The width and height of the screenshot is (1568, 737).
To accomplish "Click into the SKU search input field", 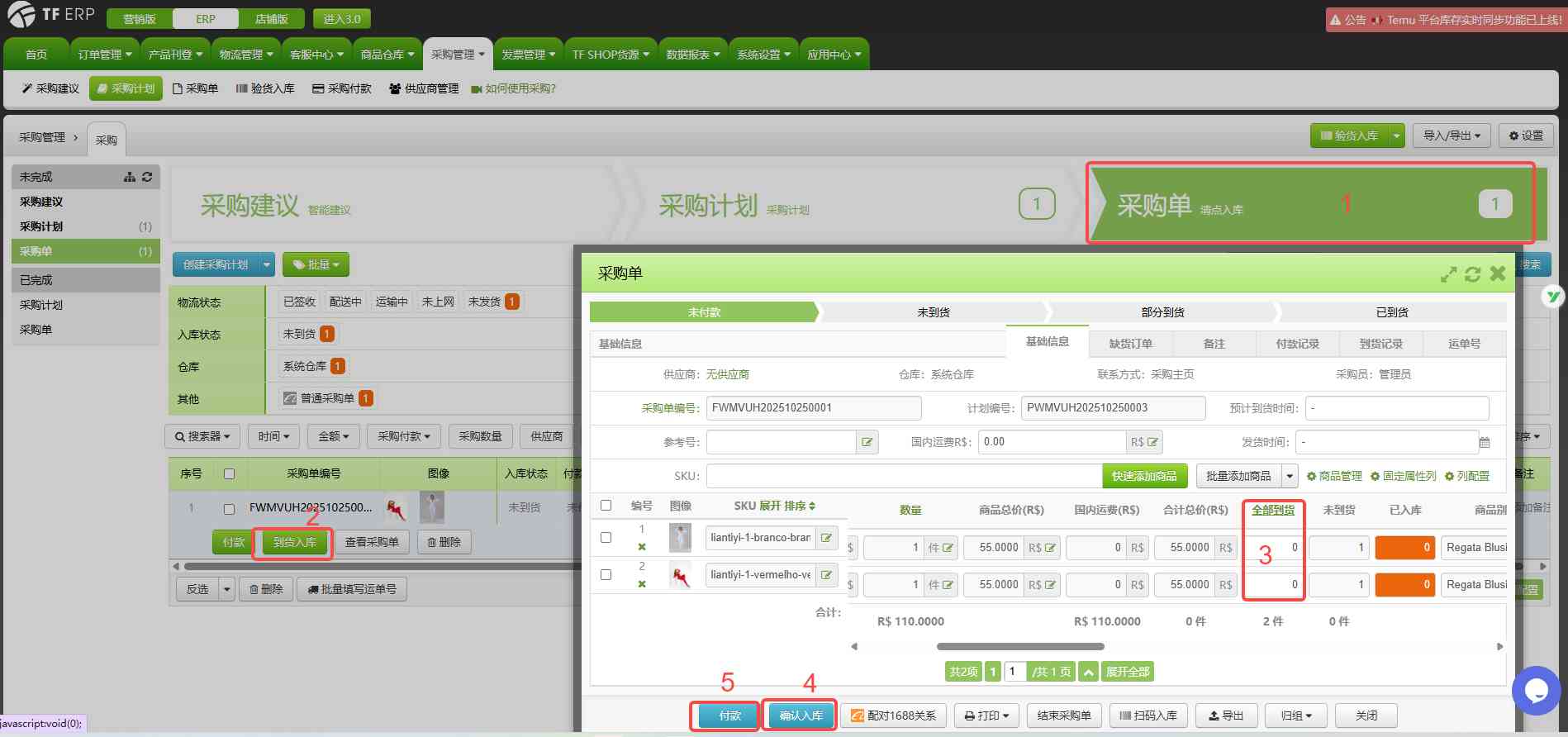I will point(904,476).
